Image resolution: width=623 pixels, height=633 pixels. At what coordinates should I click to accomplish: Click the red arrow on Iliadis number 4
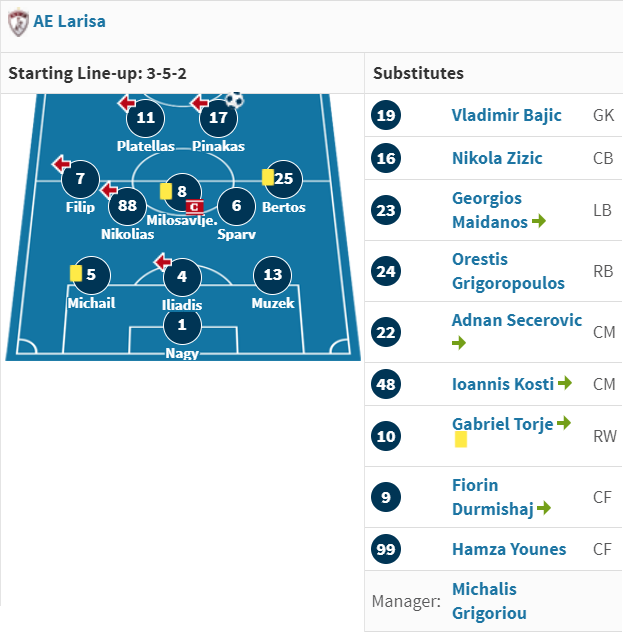[163, 262]
